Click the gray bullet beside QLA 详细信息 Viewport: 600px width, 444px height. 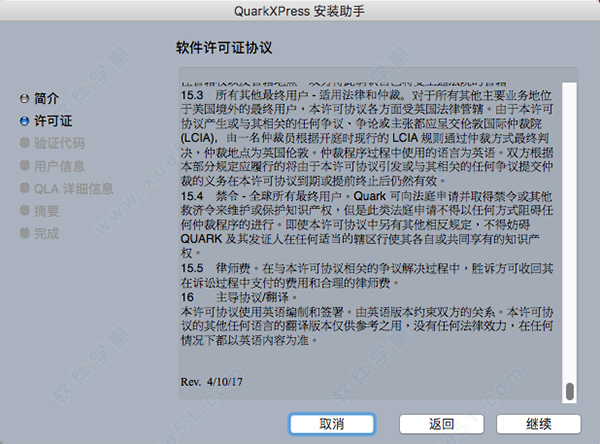click(x=24, y=188)
